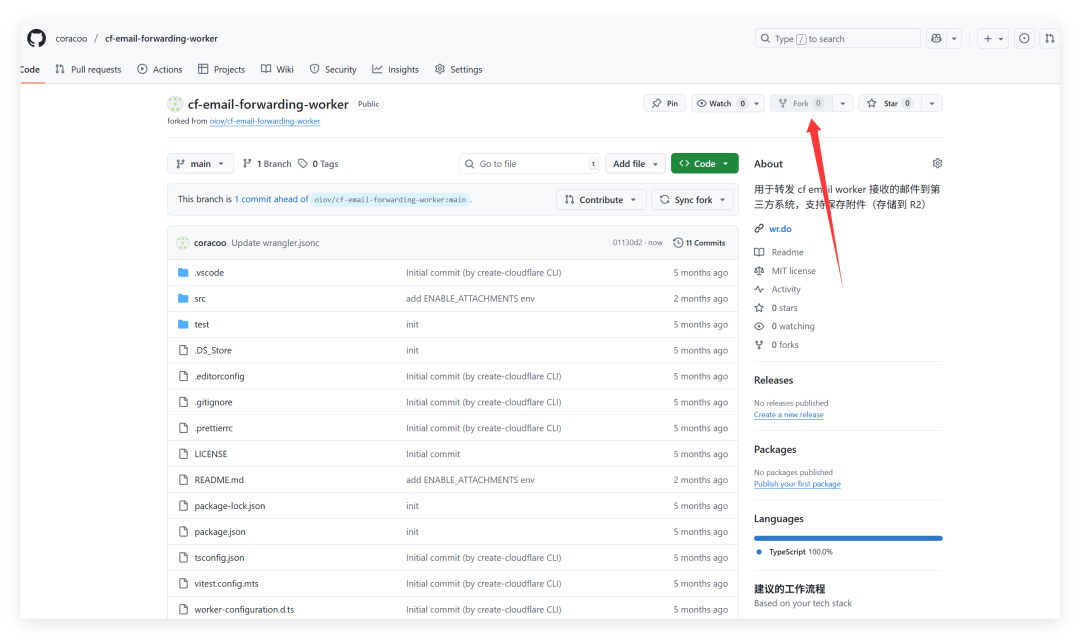Image resolution: width=1080 pixels, height=639 pixels.
Task: Open the package-lock.json file
Action: point(229,506)
